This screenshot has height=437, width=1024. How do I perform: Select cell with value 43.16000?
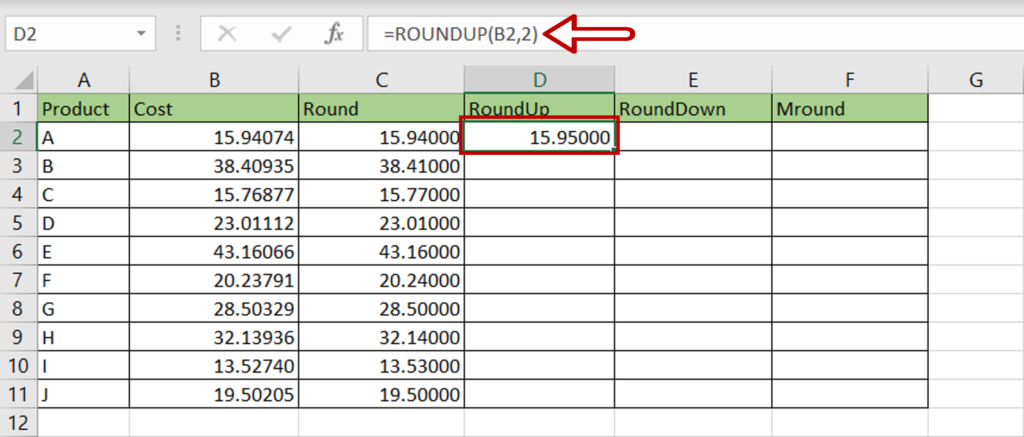381,251
